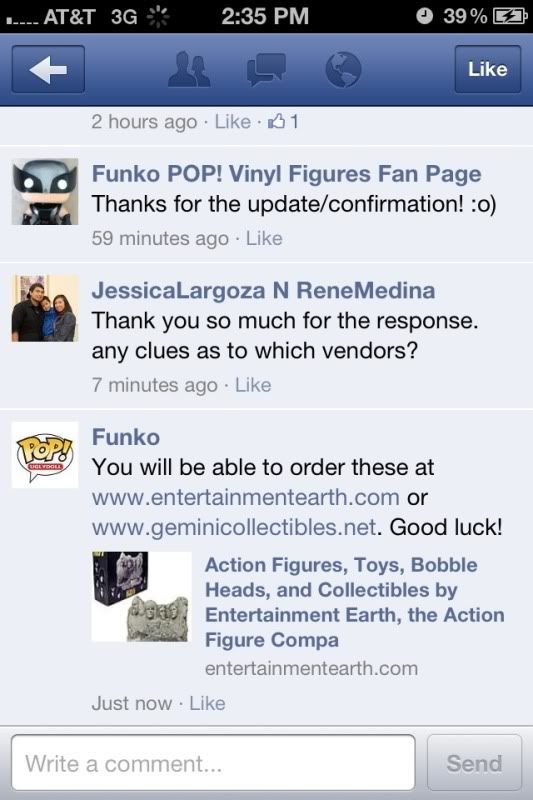Like the 7 minutes ago comment
This screenshot has height=800, width=533.
pos(253,385)
